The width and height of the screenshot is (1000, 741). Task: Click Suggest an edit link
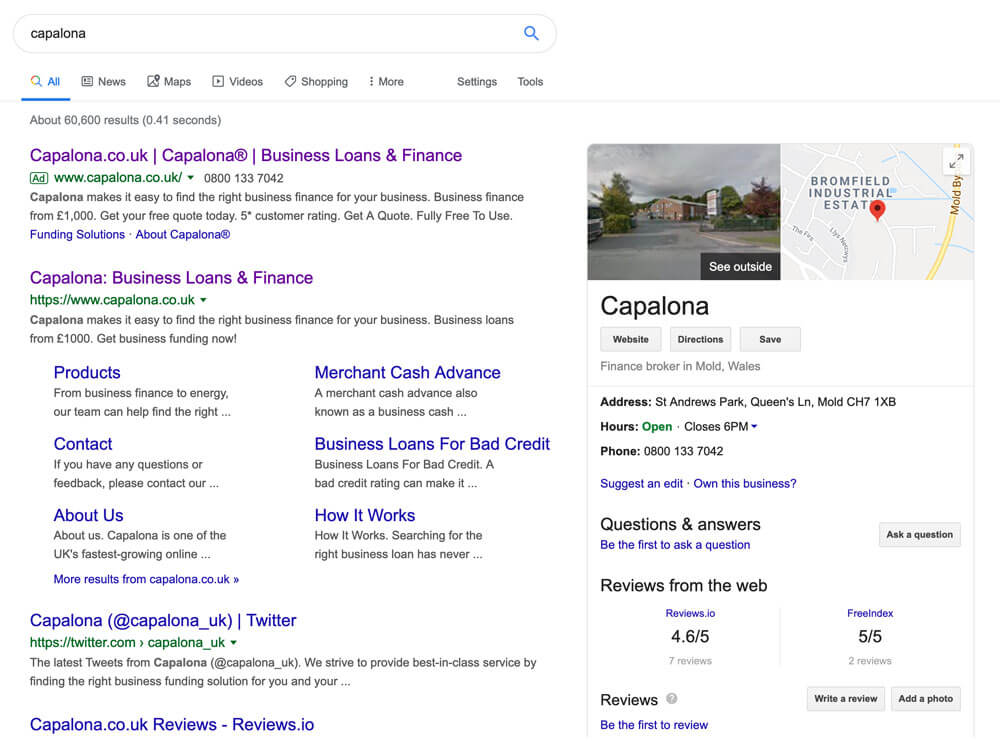pos(642,483)
